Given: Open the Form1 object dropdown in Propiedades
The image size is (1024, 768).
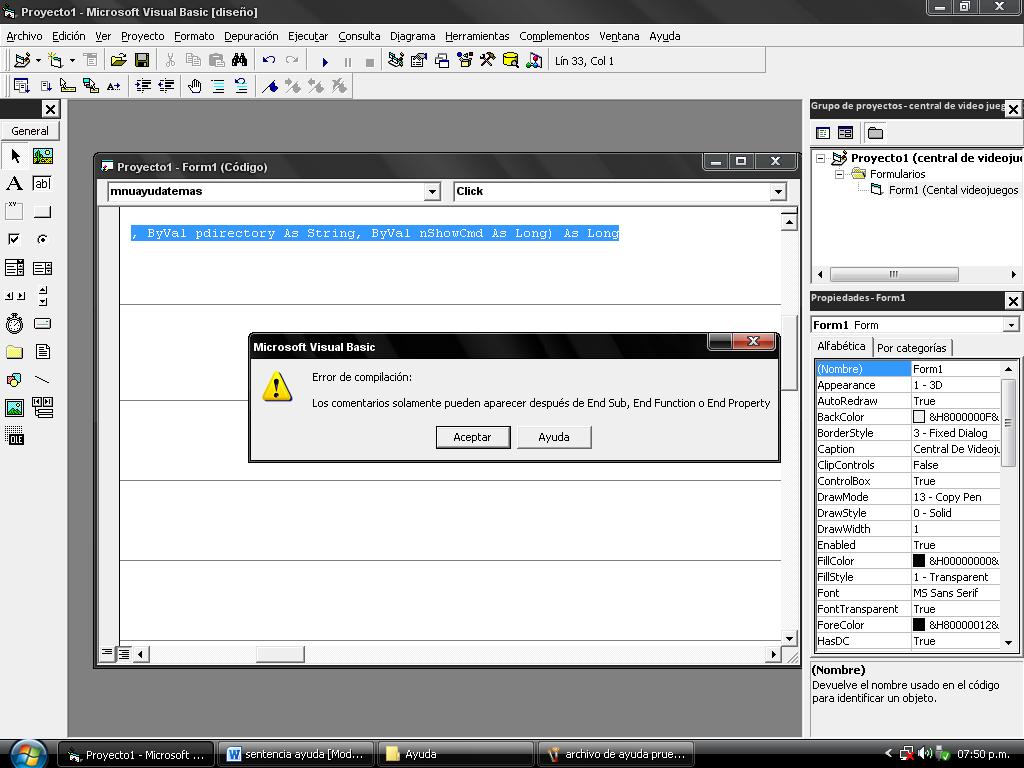Looking at the screenshot, I should coord(1011,325).
